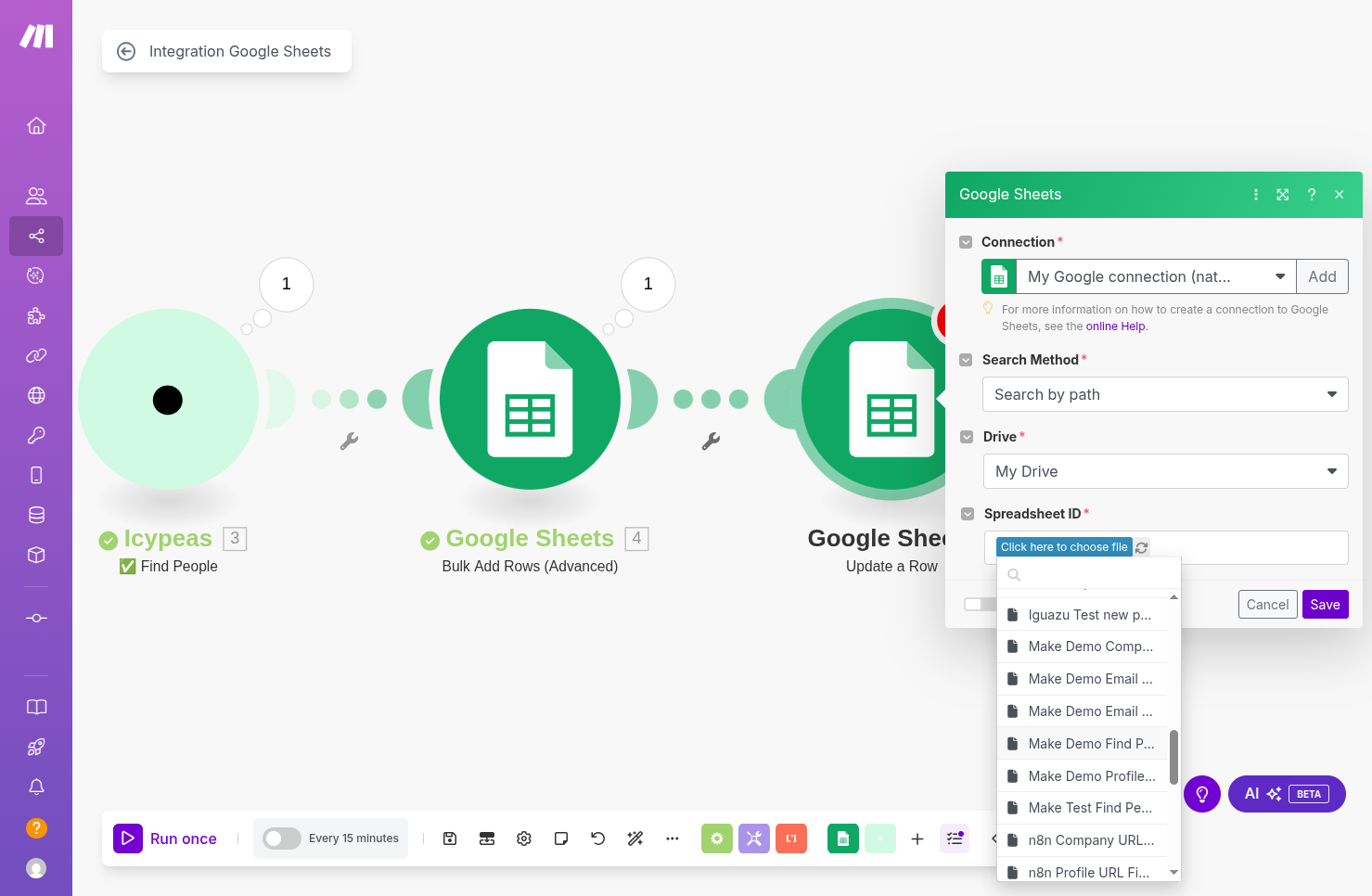1372x896 pixels.
Task: Open the red Text parser icon
Action: coord(791,838)
